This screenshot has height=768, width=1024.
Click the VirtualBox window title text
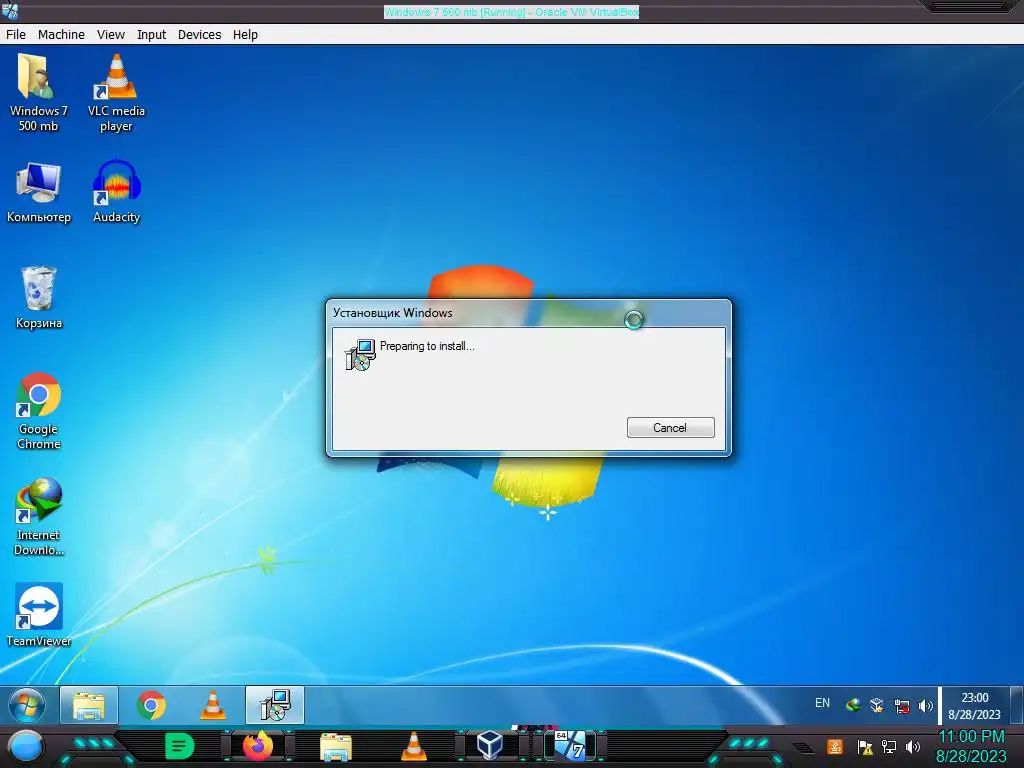[x=511, y=12]
